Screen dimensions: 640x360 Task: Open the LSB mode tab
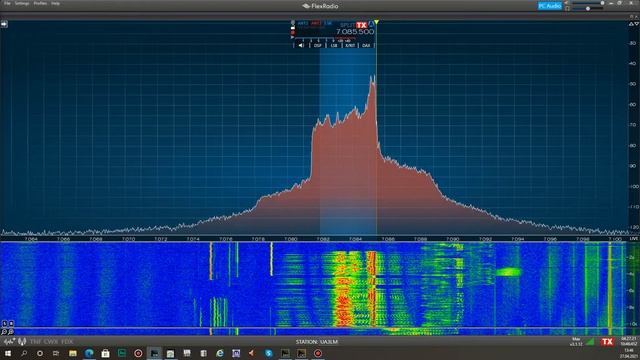334,45
